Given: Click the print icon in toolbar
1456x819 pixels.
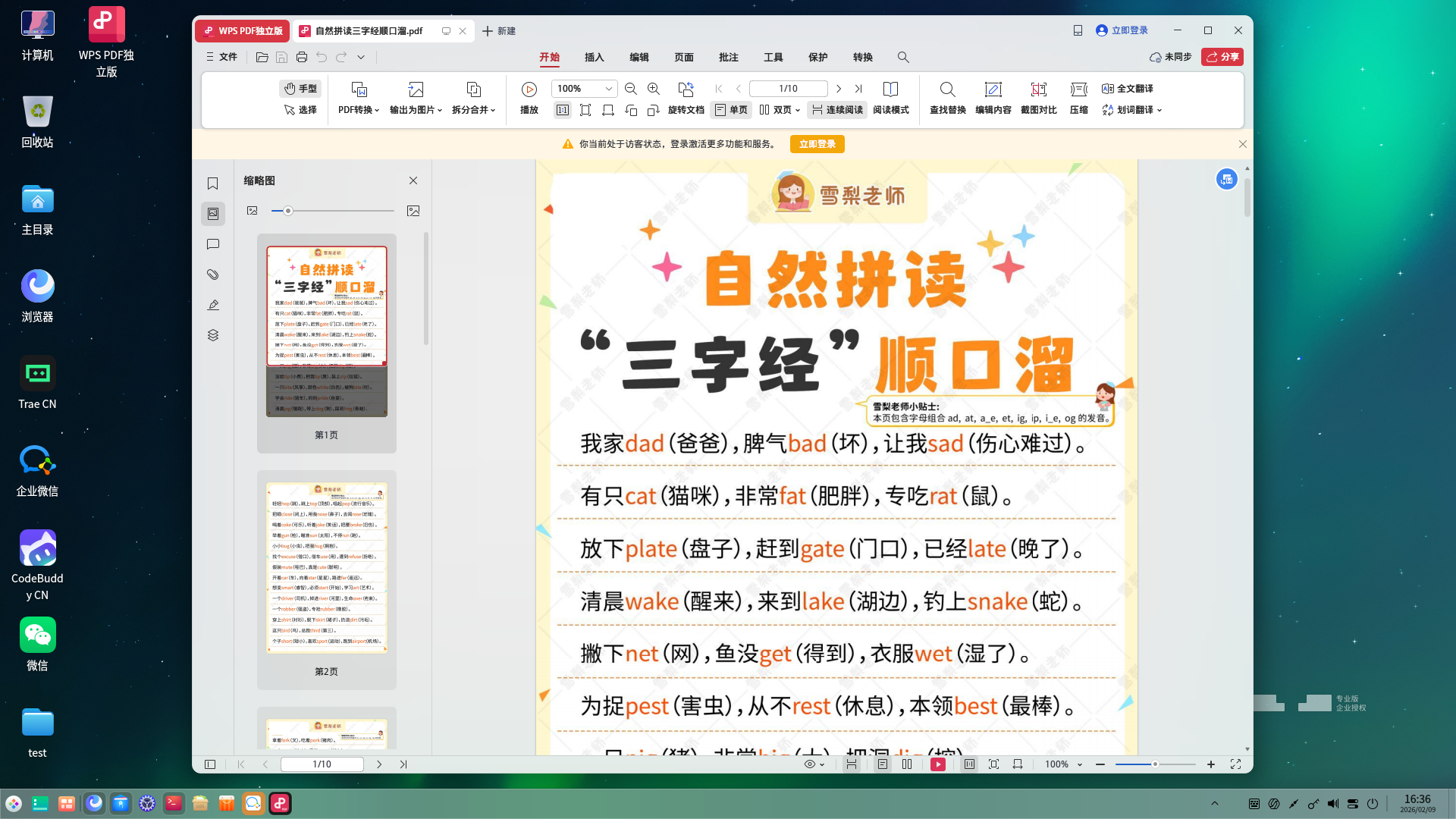Looking at the screenshot, I should pyautogui.click(x=302, y=57).
